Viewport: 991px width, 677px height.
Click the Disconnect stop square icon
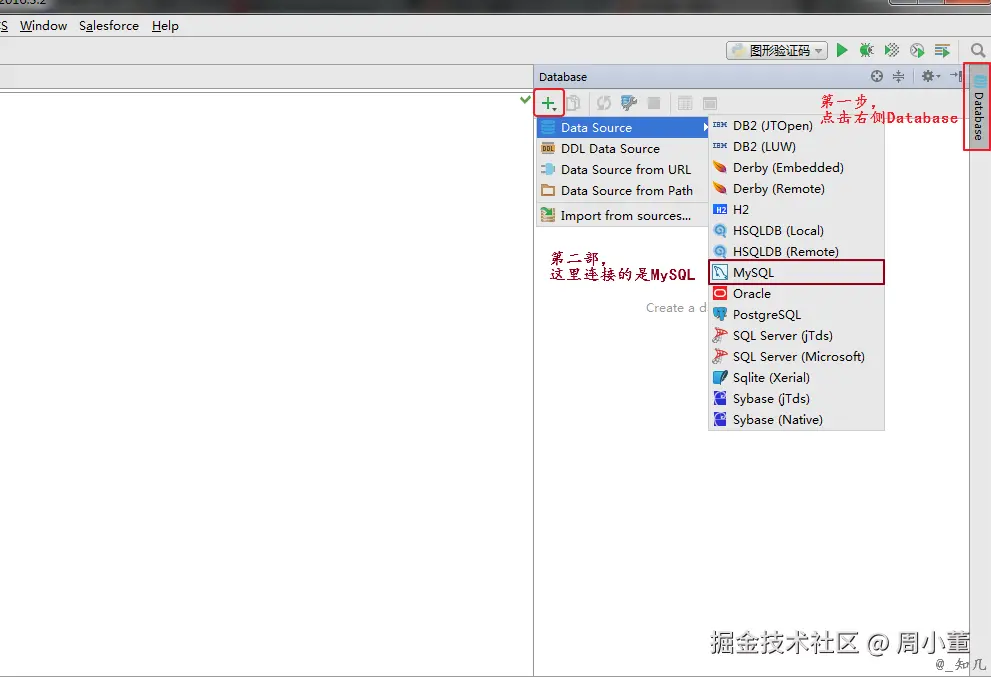tap(654, 103)
